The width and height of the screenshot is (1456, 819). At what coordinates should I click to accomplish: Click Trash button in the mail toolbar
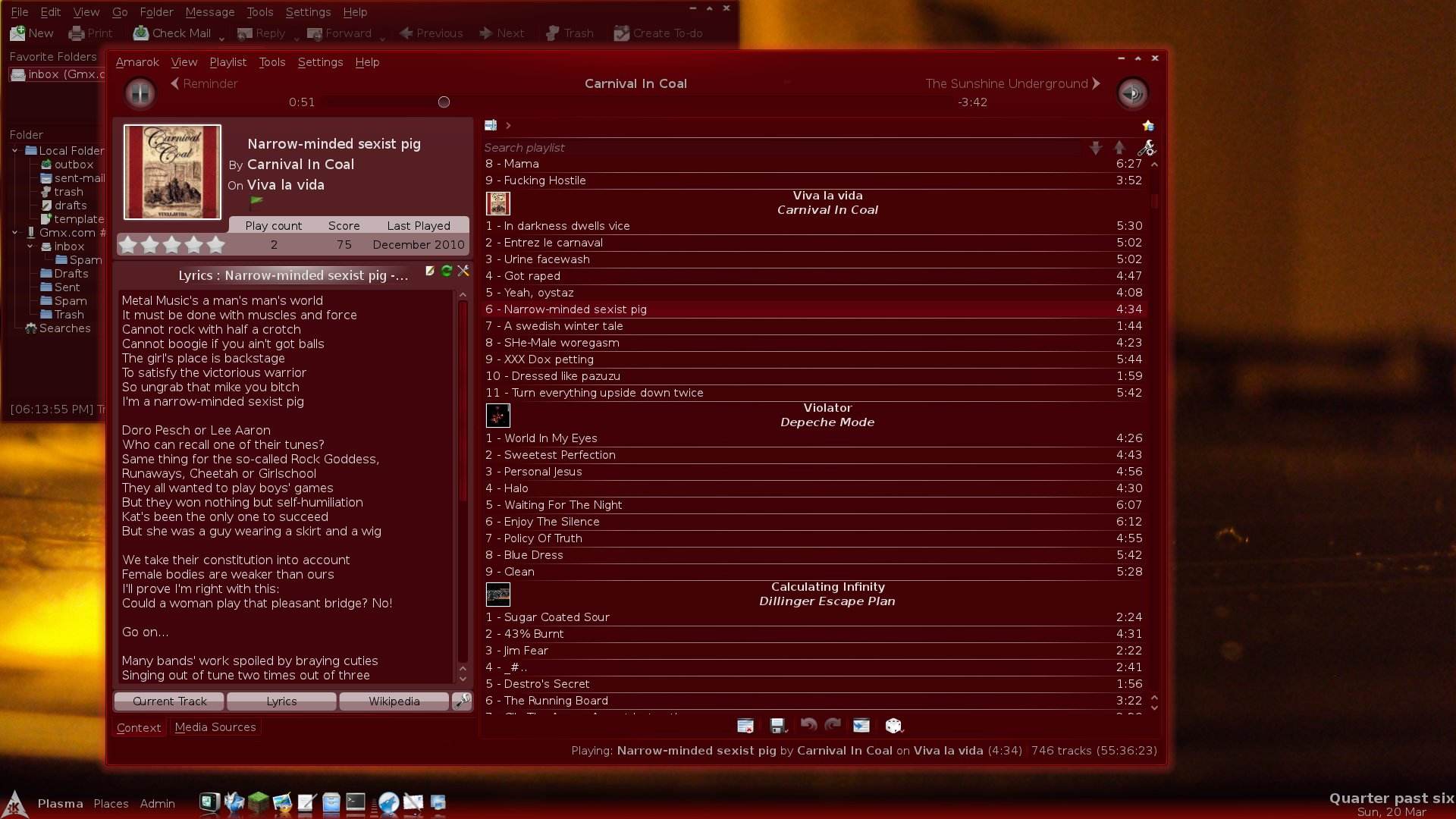pos(570,33)
